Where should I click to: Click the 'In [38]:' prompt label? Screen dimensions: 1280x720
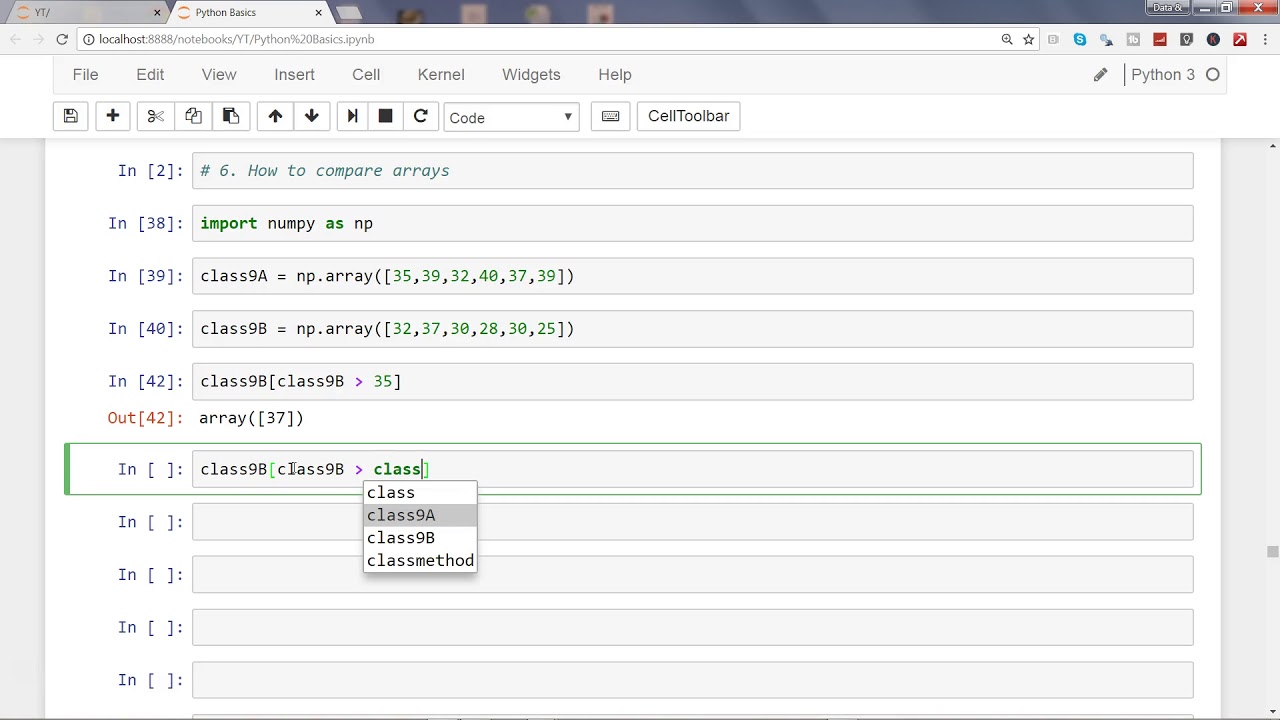[146, 223]
